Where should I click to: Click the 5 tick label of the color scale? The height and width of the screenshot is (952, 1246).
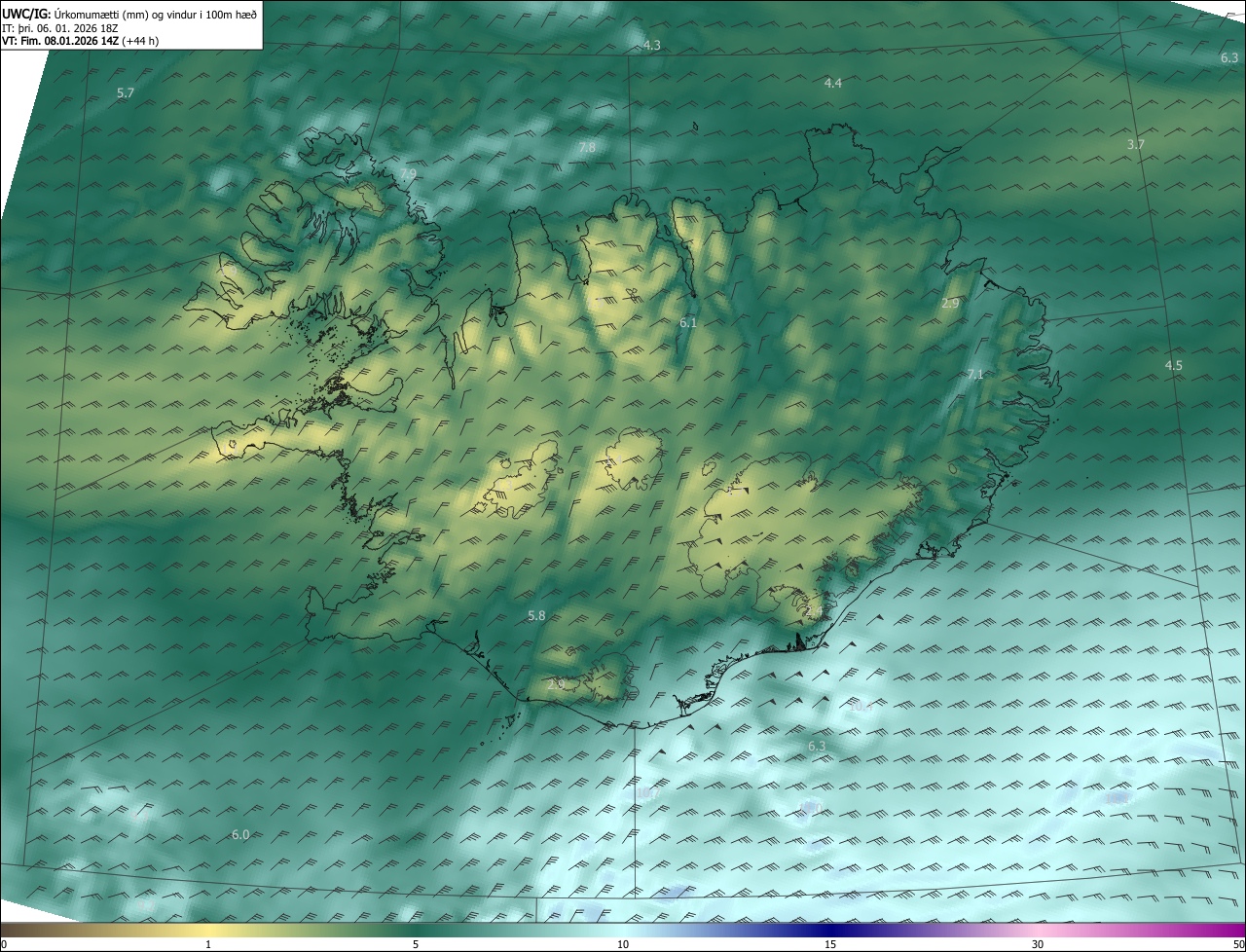click(416, 944)
